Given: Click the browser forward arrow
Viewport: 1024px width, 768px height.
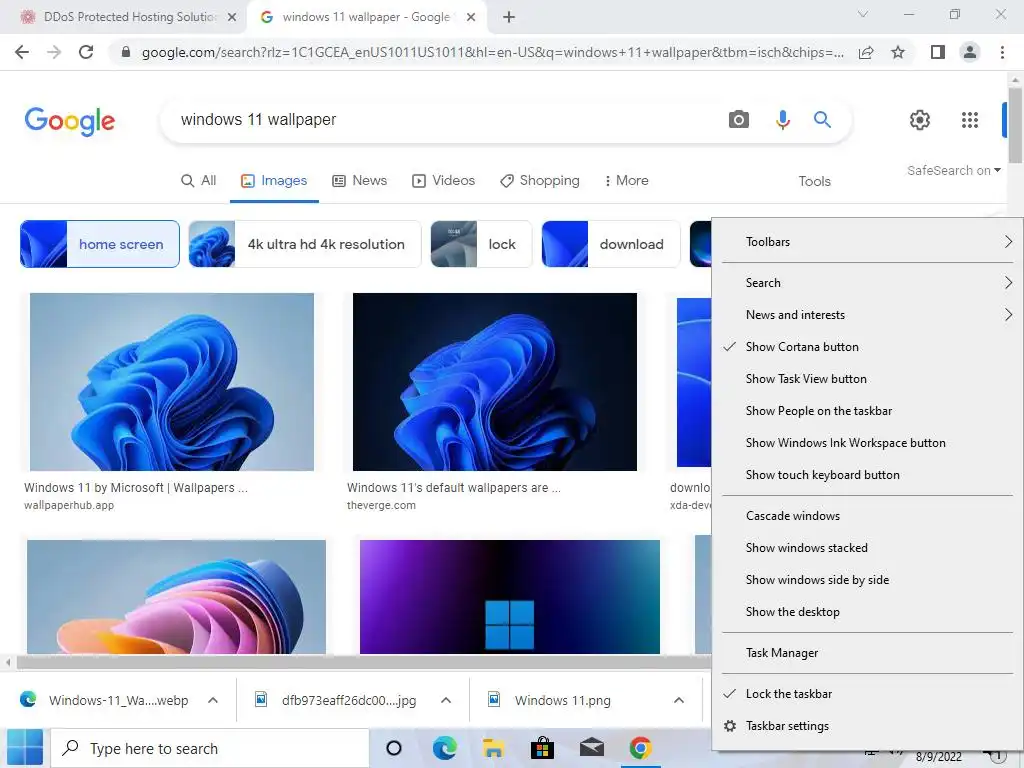Looking at the screenshot, I should (54, 52).
